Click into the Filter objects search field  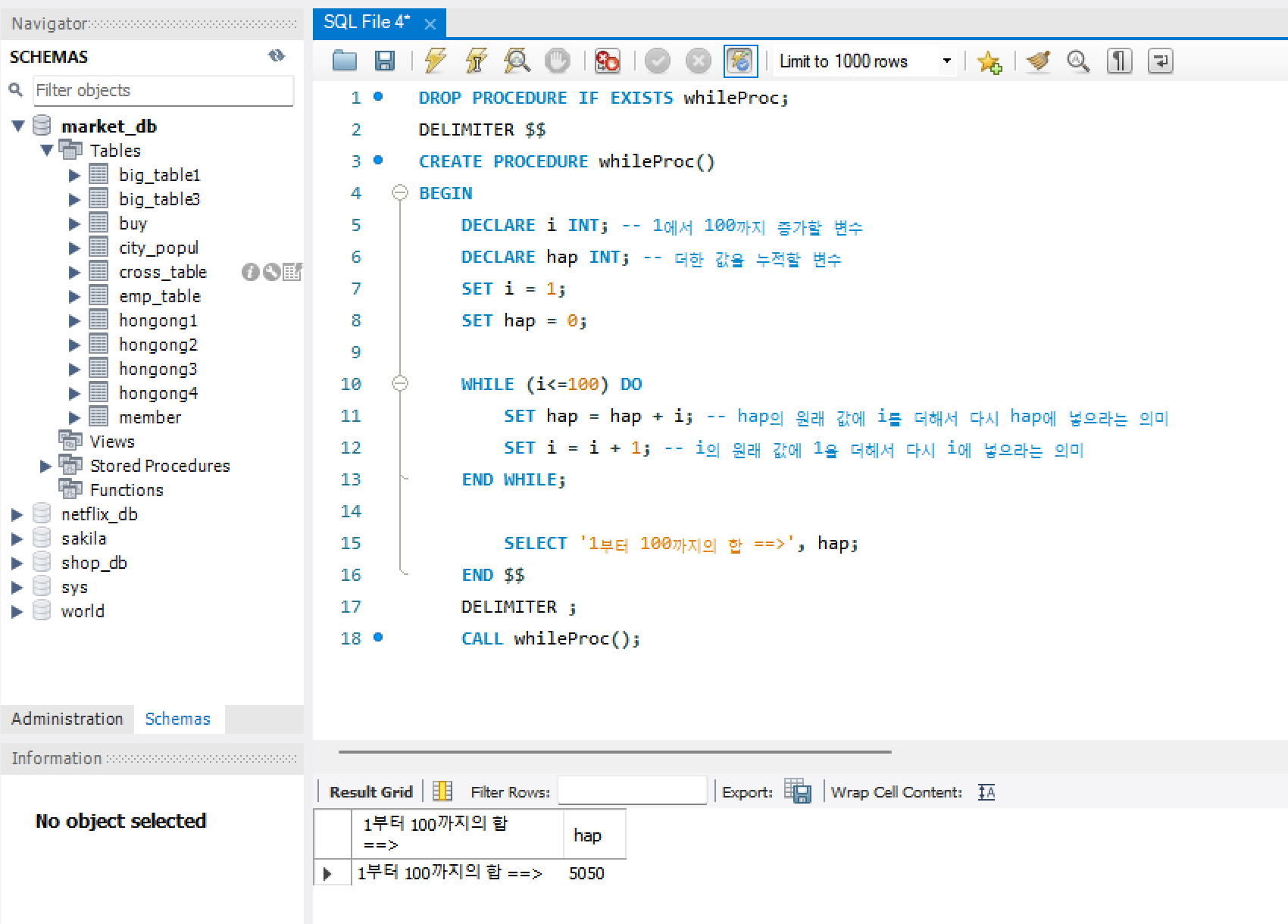tap(163, 91)
